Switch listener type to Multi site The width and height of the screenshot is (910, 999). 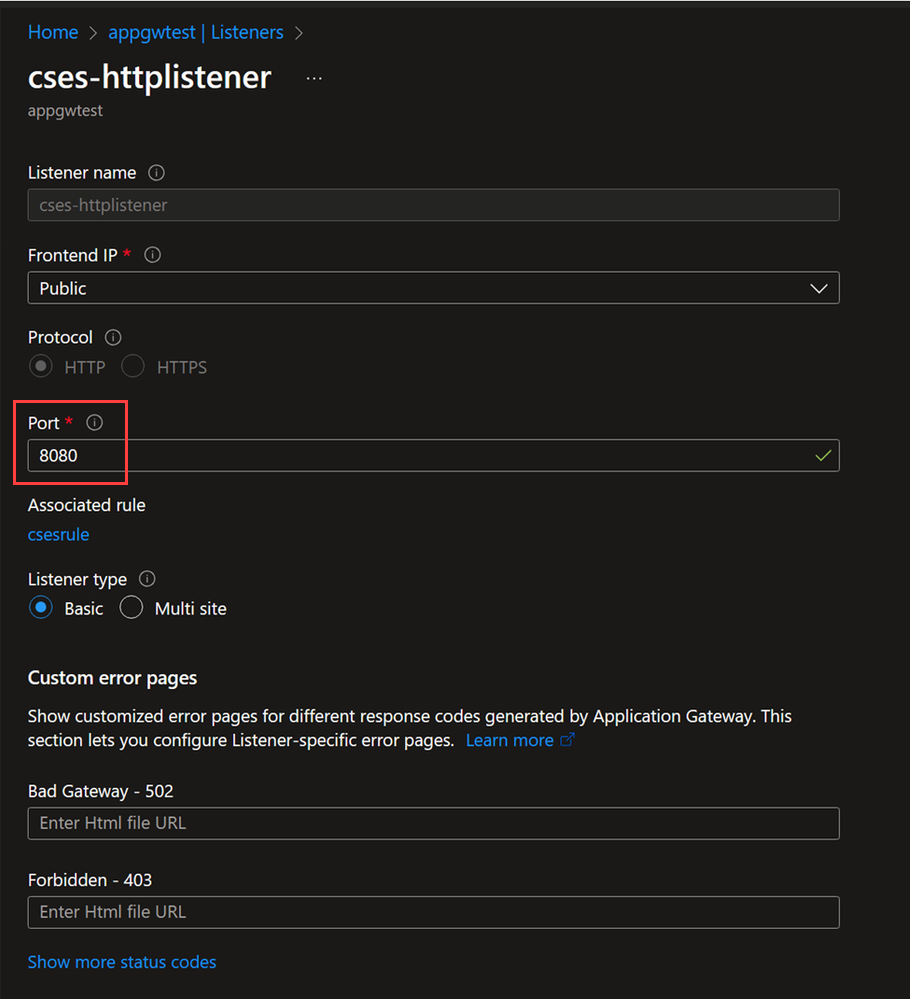pos(131,607)
